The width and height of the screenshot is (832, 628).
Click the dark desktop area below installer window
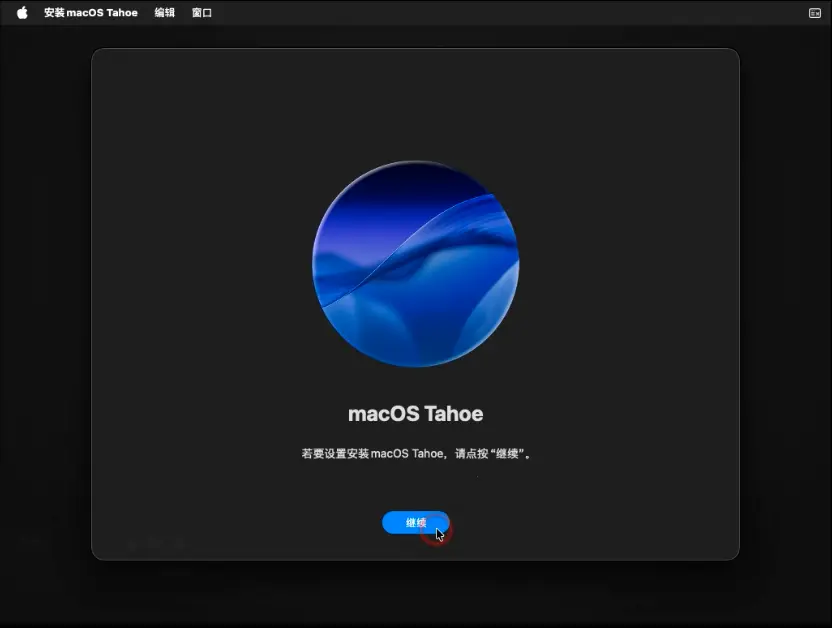416,595
